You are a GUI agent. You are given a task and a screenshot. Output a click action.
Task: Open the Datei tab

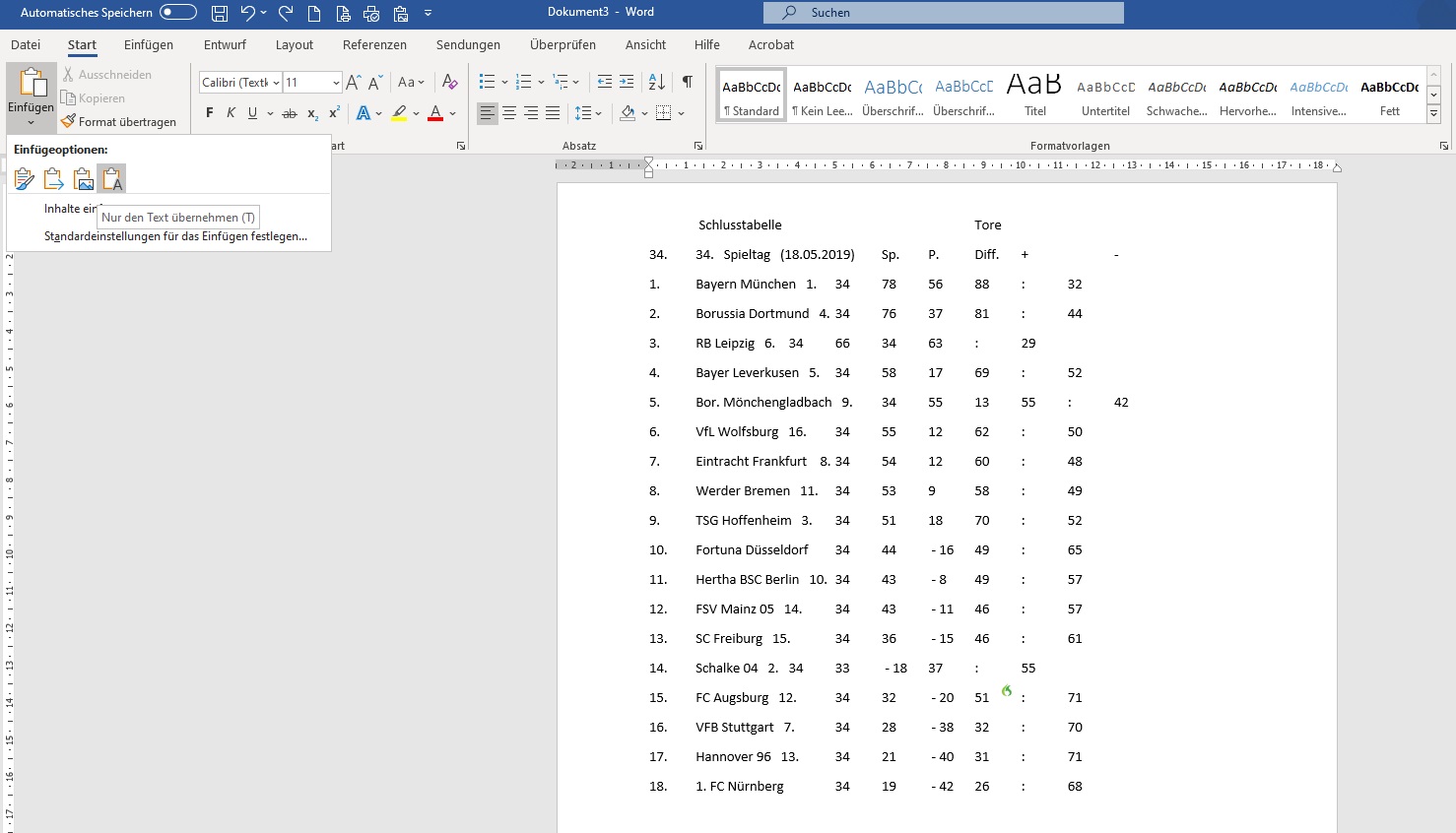tap(26, 44)
